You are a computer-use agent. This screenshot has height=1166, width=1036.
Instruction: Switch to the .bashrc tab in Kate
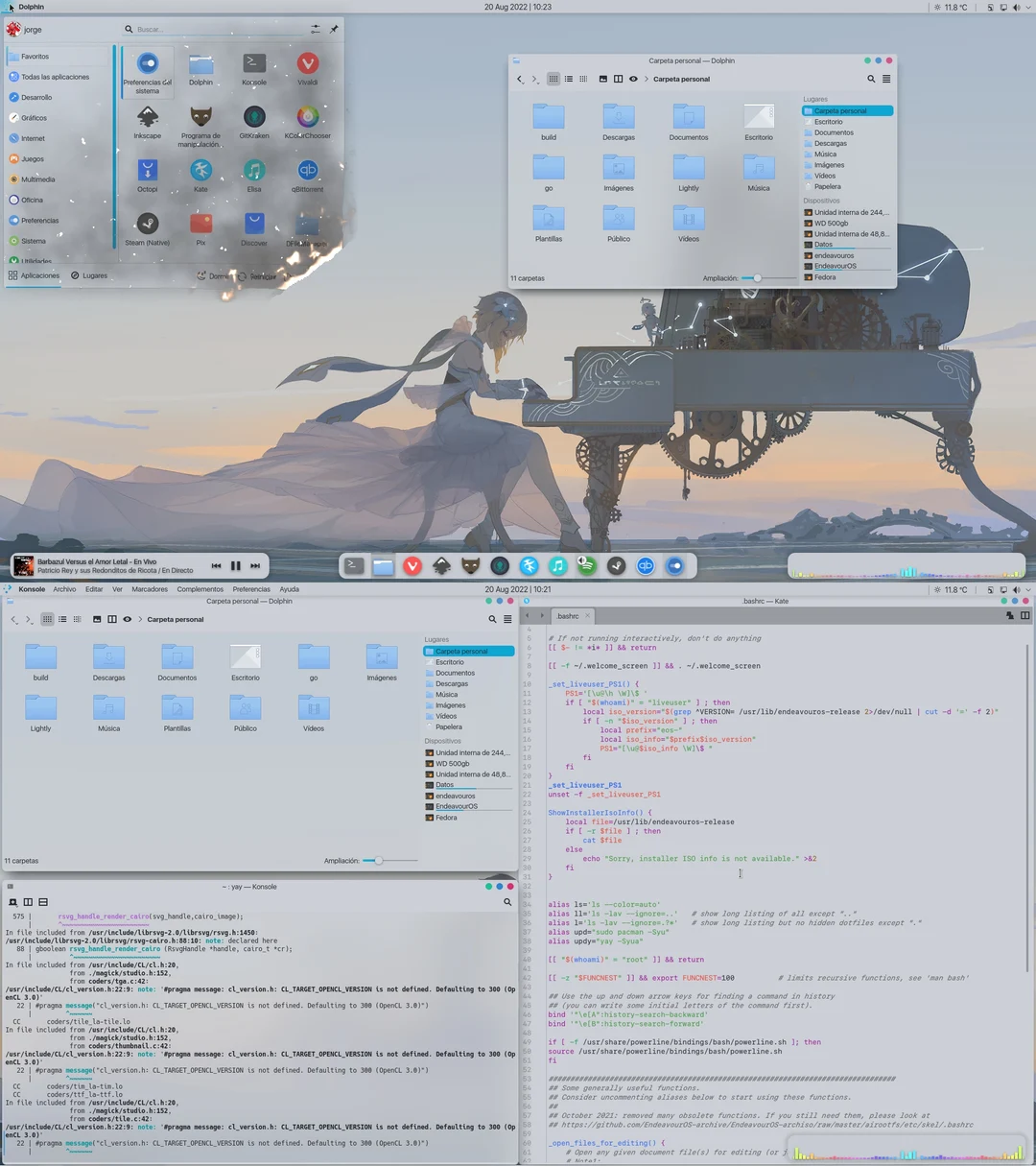tap(570, 615)
